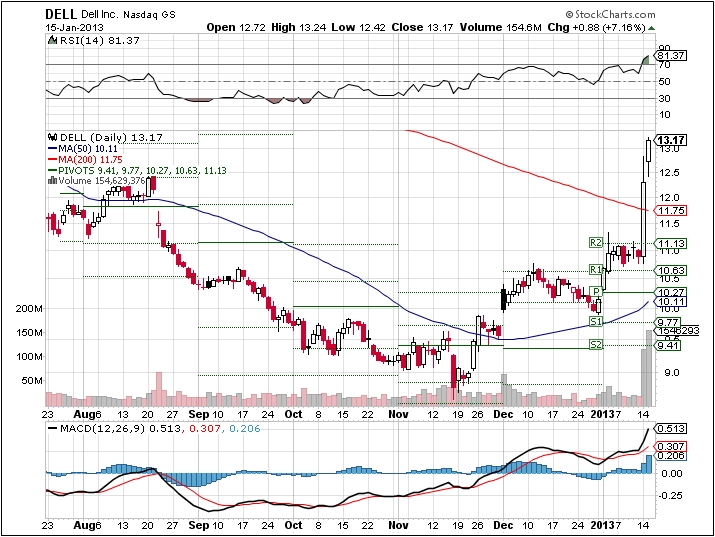
Task: Click the 'MA(50) 10.11' legend entry
Action: 88,149
